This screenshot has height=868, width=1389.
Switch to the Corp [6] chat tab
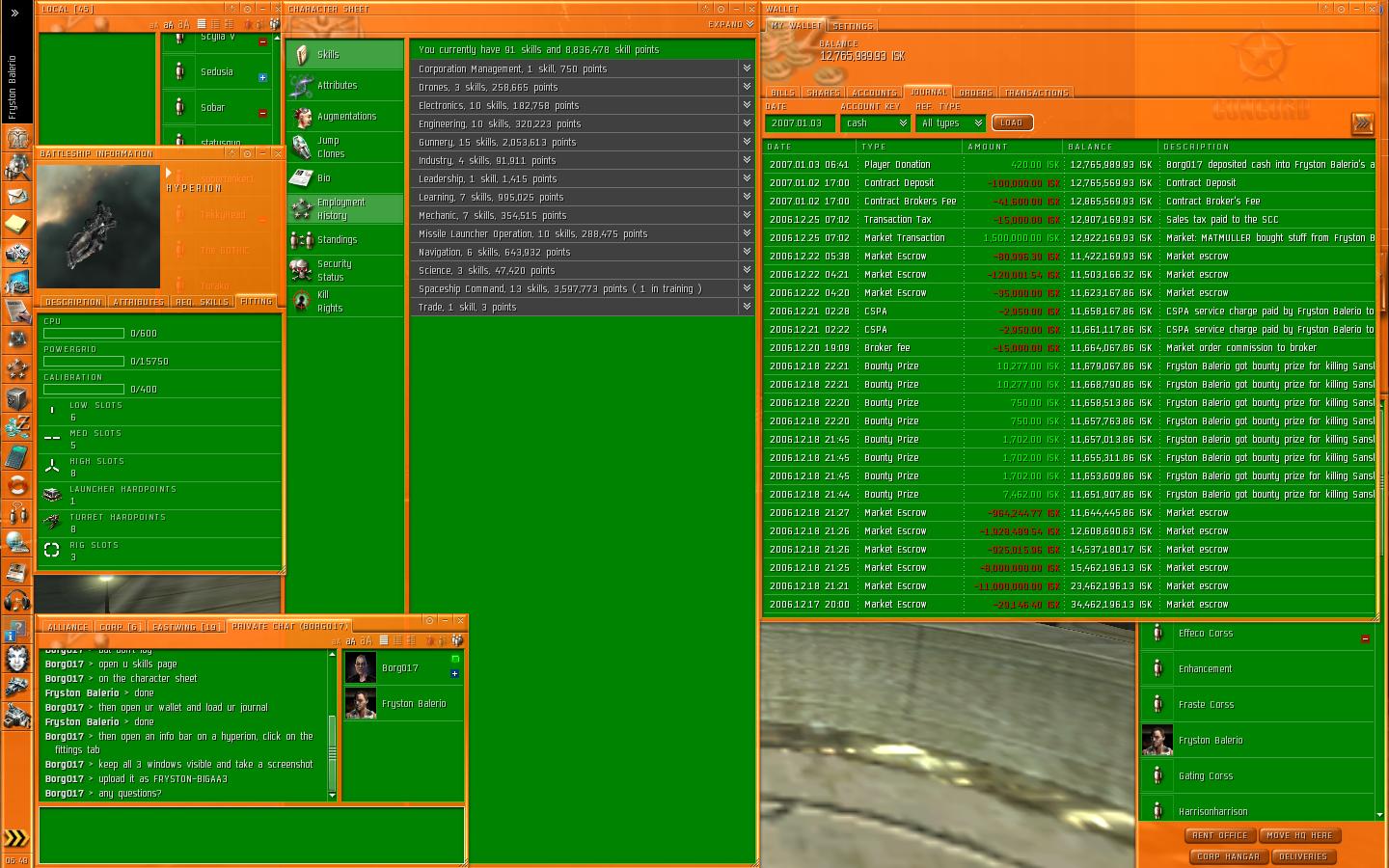click(x=120, y=627)
